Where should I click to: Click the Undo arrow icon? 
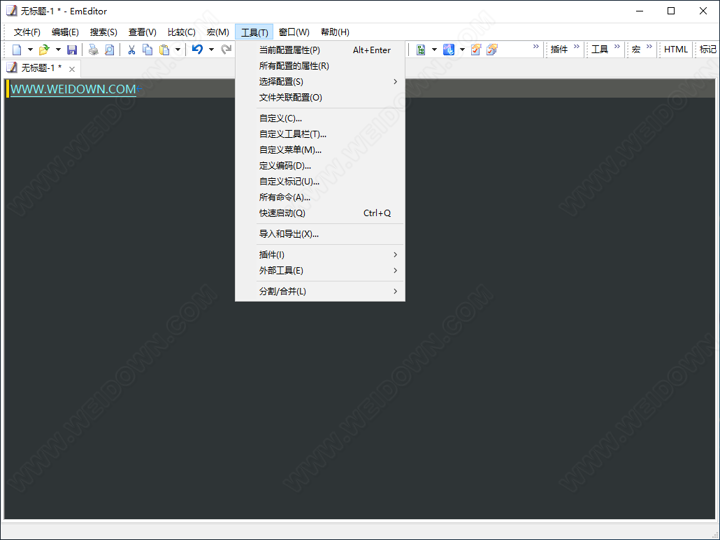(x=197, y=50)
